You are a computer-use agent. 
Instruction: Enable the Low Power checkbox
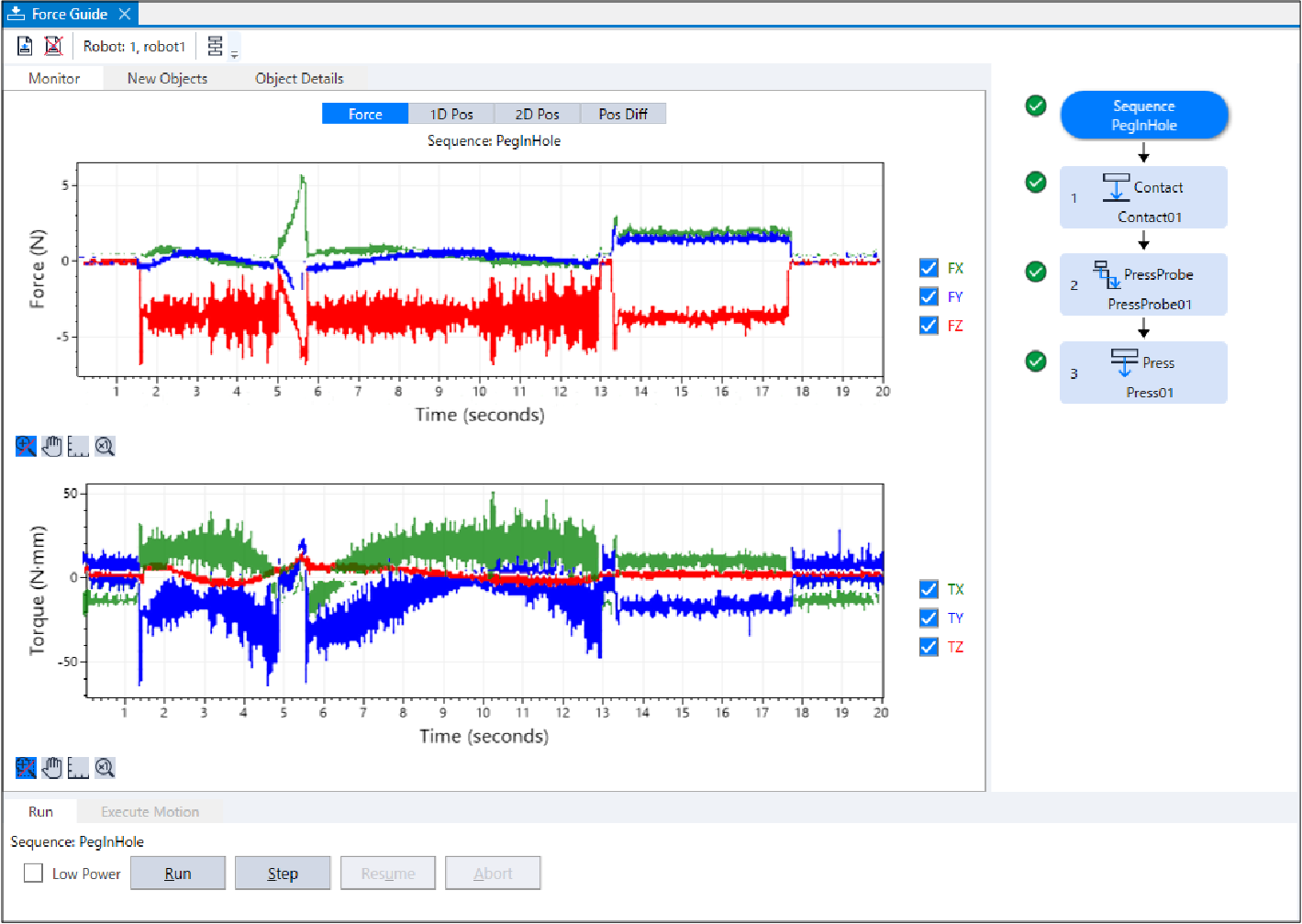[34, 874]
